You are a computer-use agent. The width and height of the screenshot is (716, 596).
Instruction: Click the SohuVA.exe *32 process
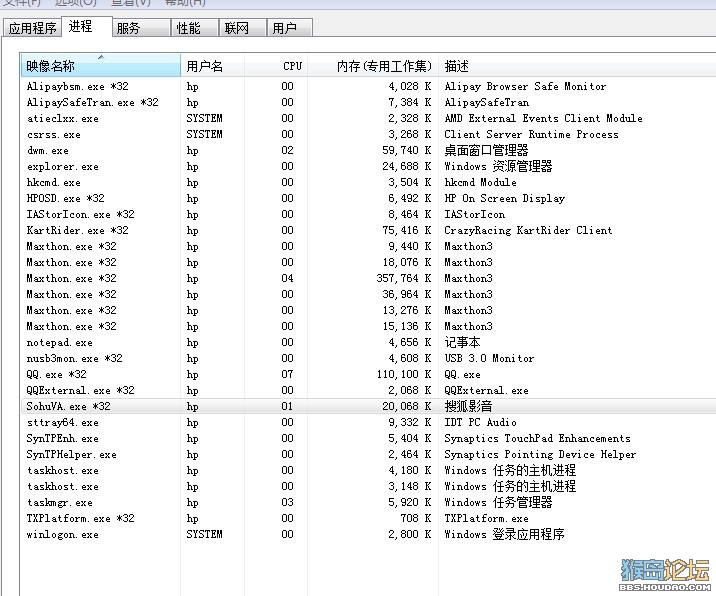click(368, 406)
